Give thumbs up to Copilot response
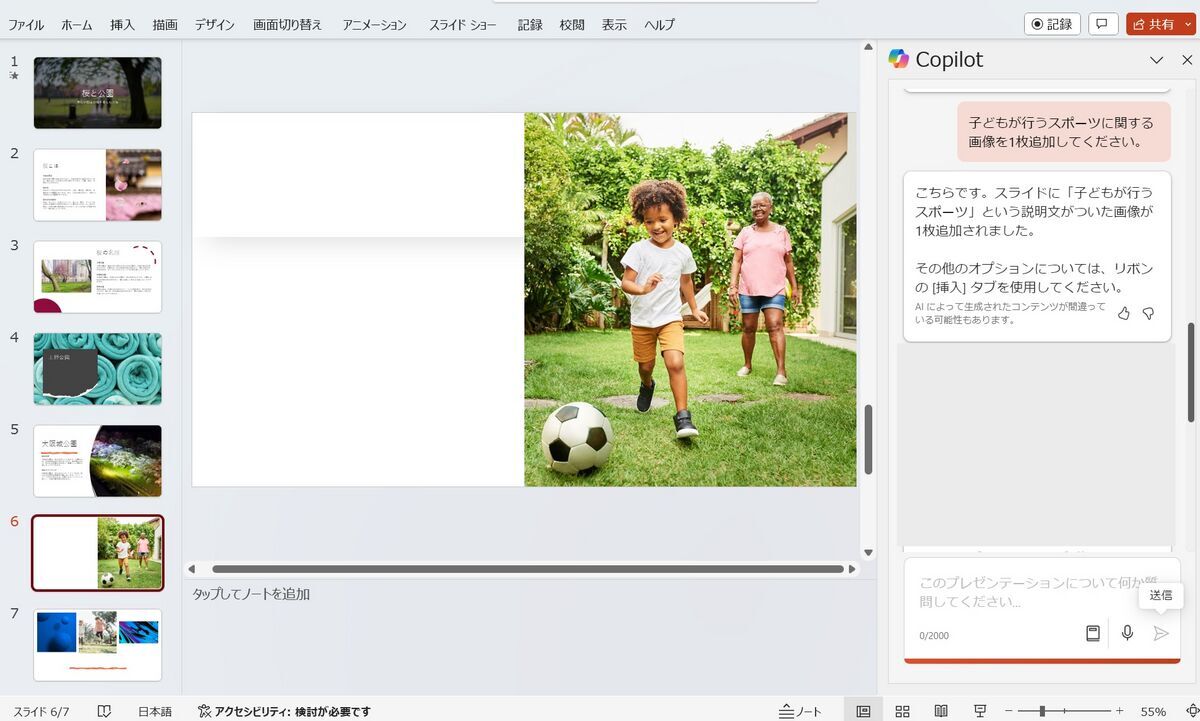The image size is (1200, 721). [x=1123, y=313]
